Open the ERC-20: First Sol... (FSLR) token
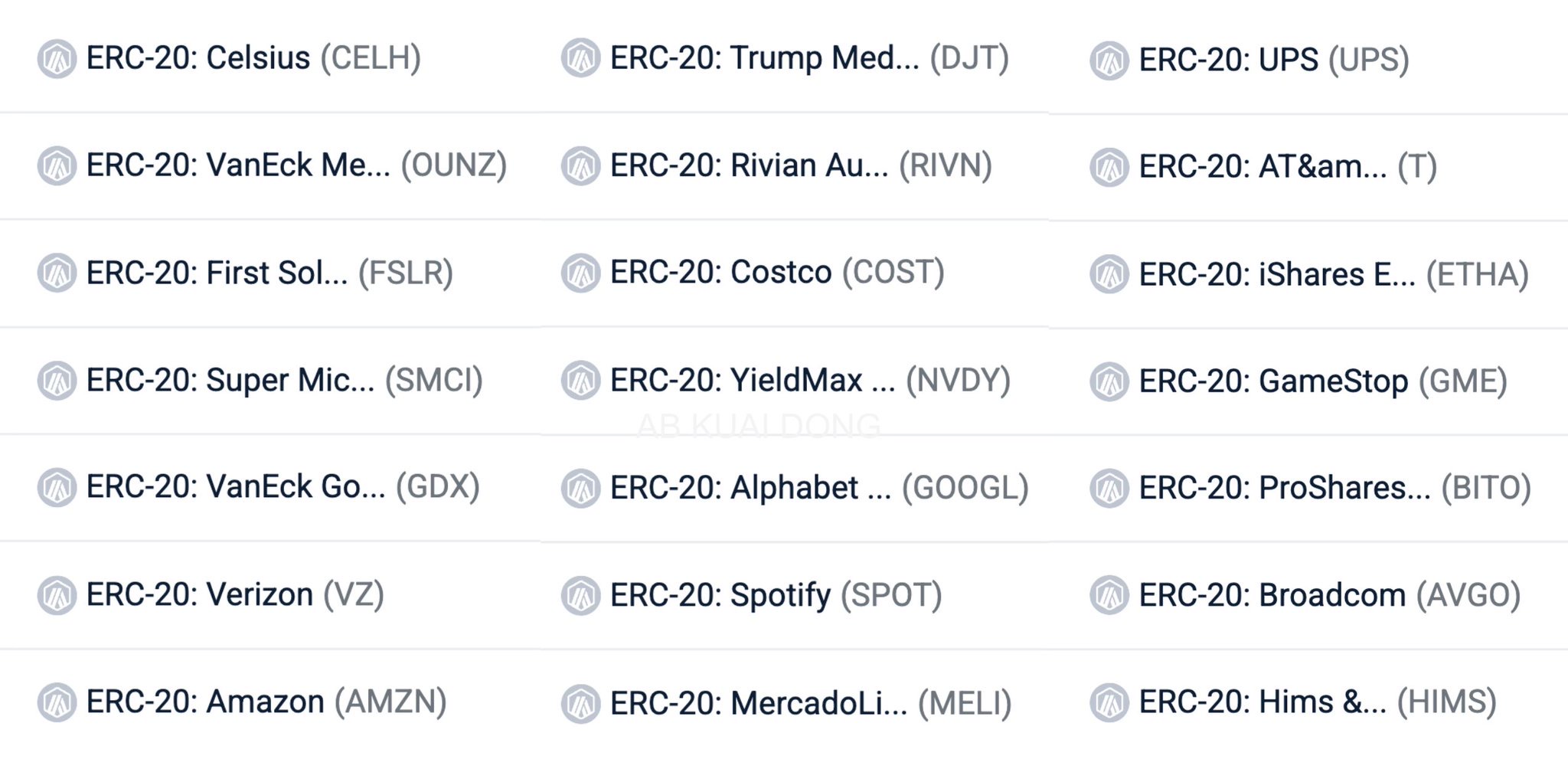The image size is (1568, 759). click(x=269, y=273)
